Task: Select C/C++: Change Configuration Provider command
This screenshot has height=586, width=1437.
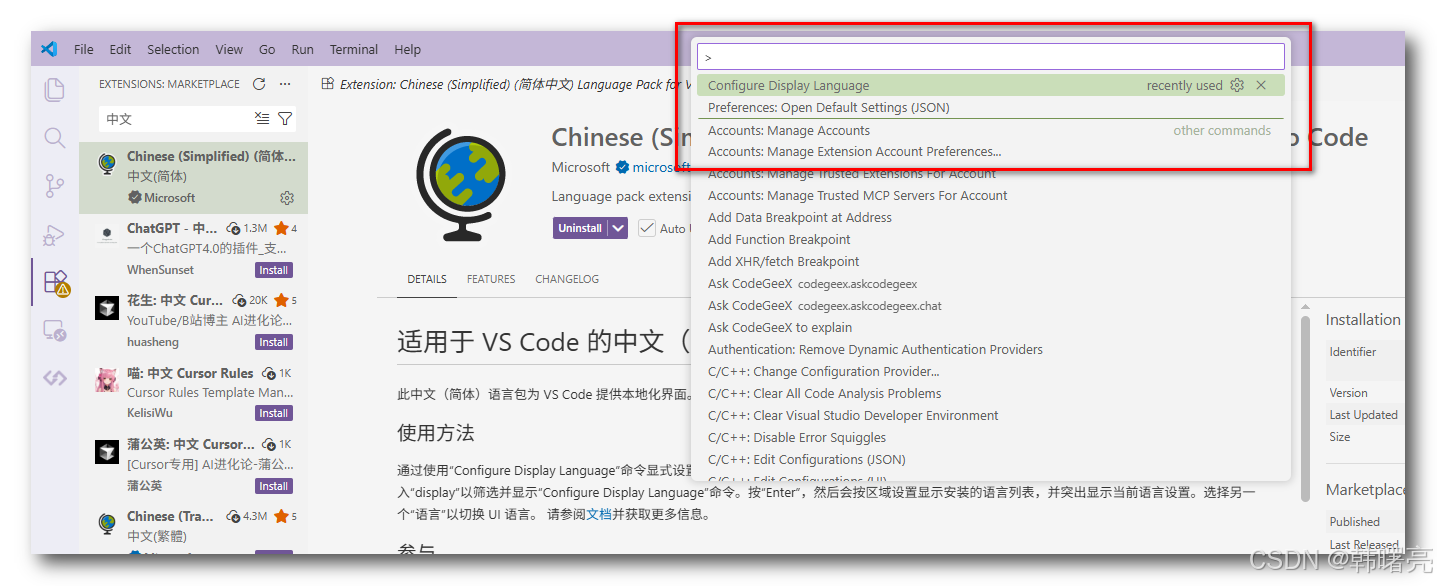Action: click(x=990, y=372)
